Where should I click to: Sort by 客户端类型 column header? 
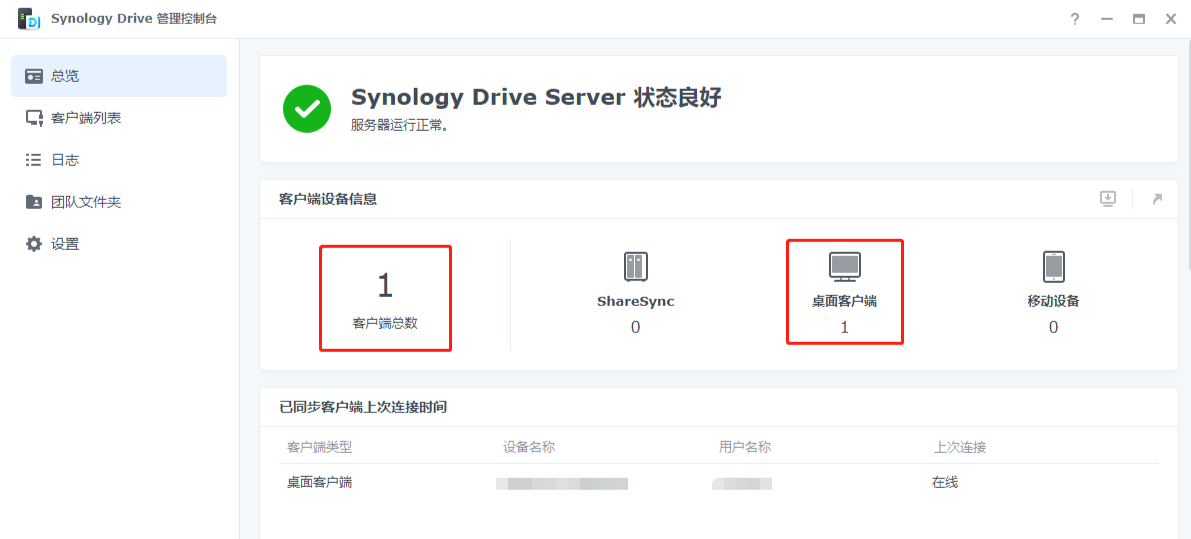click(x=320, y=447)
